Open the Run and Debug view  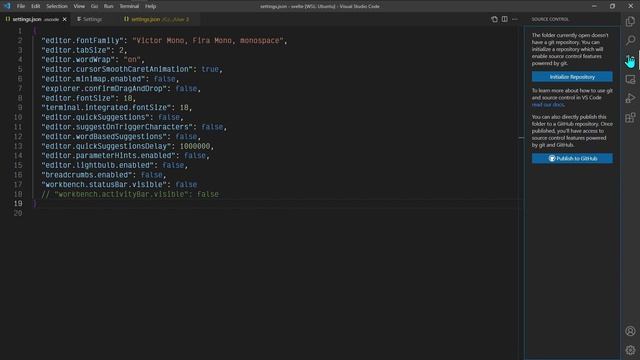pos(630,98)
